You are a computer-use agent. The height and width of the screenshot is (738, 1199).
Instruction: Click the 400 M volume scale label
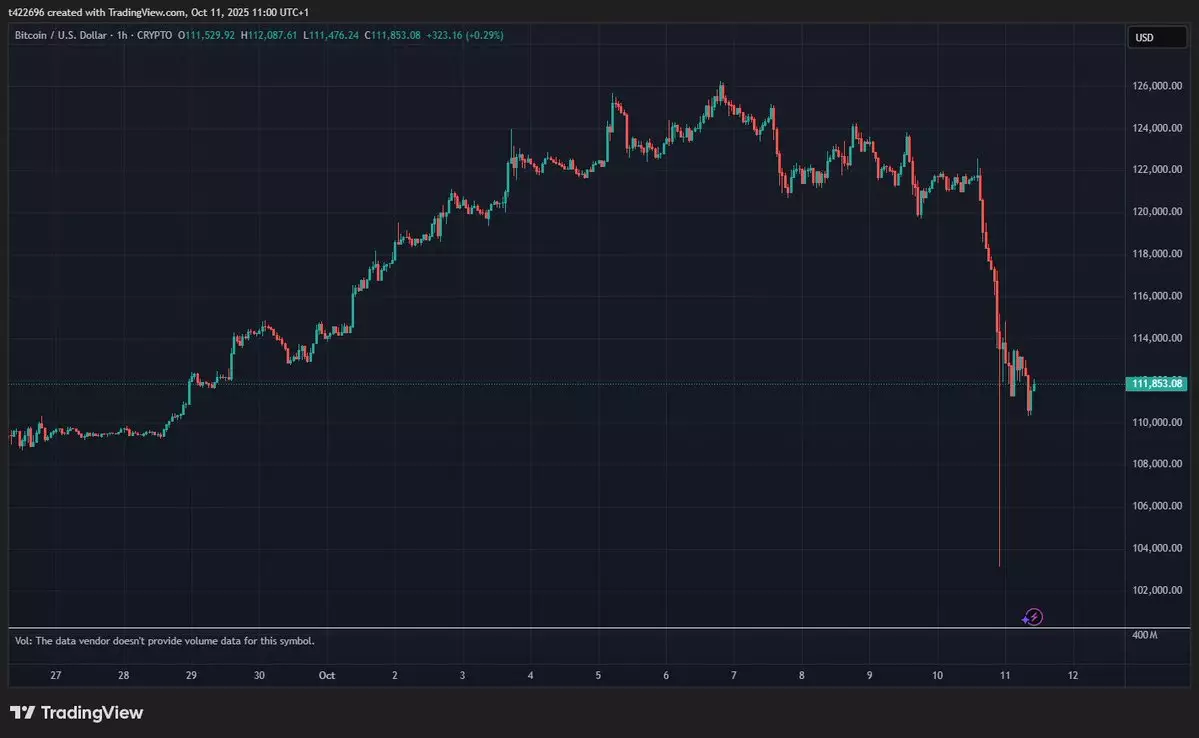[1145, 636]
